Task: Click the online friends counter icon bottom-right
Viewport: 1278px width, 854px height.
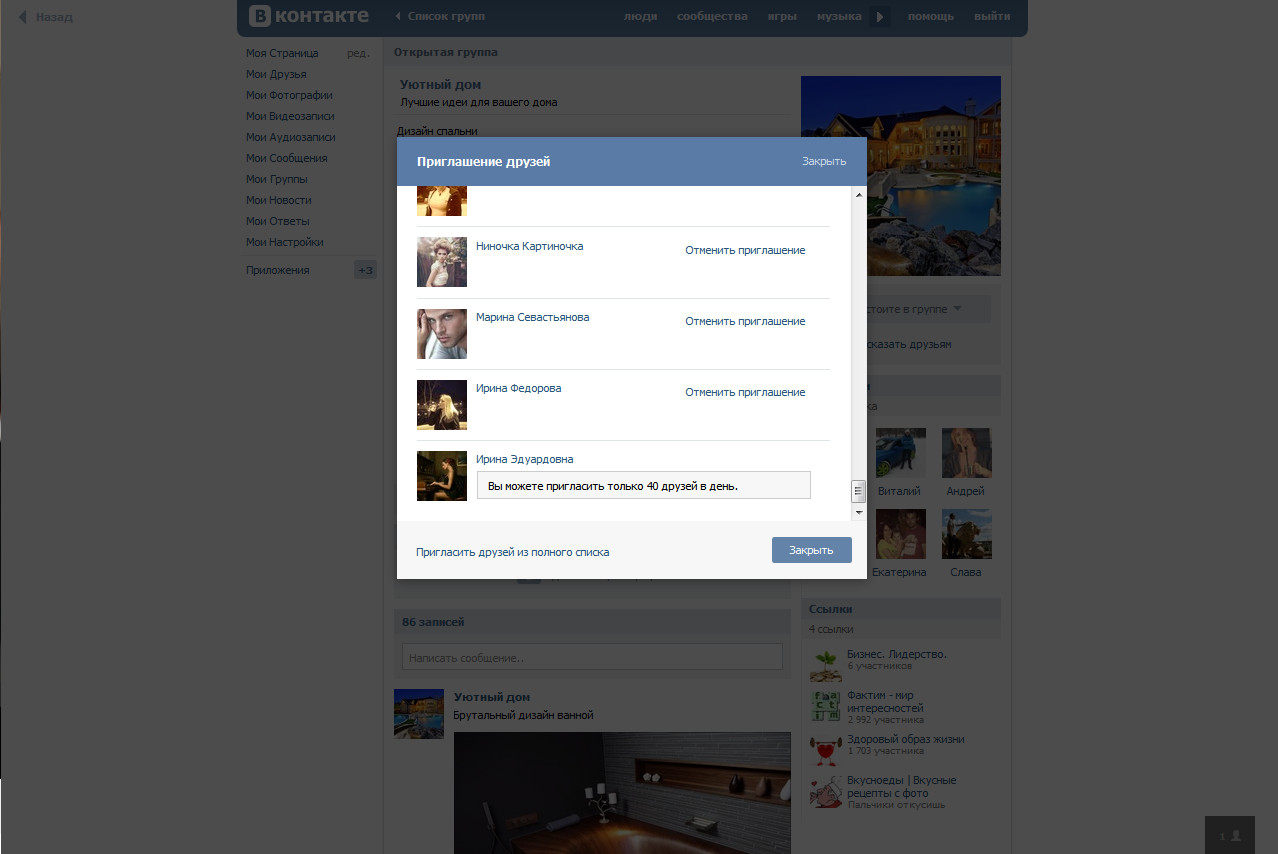Action: (1230, 834)
